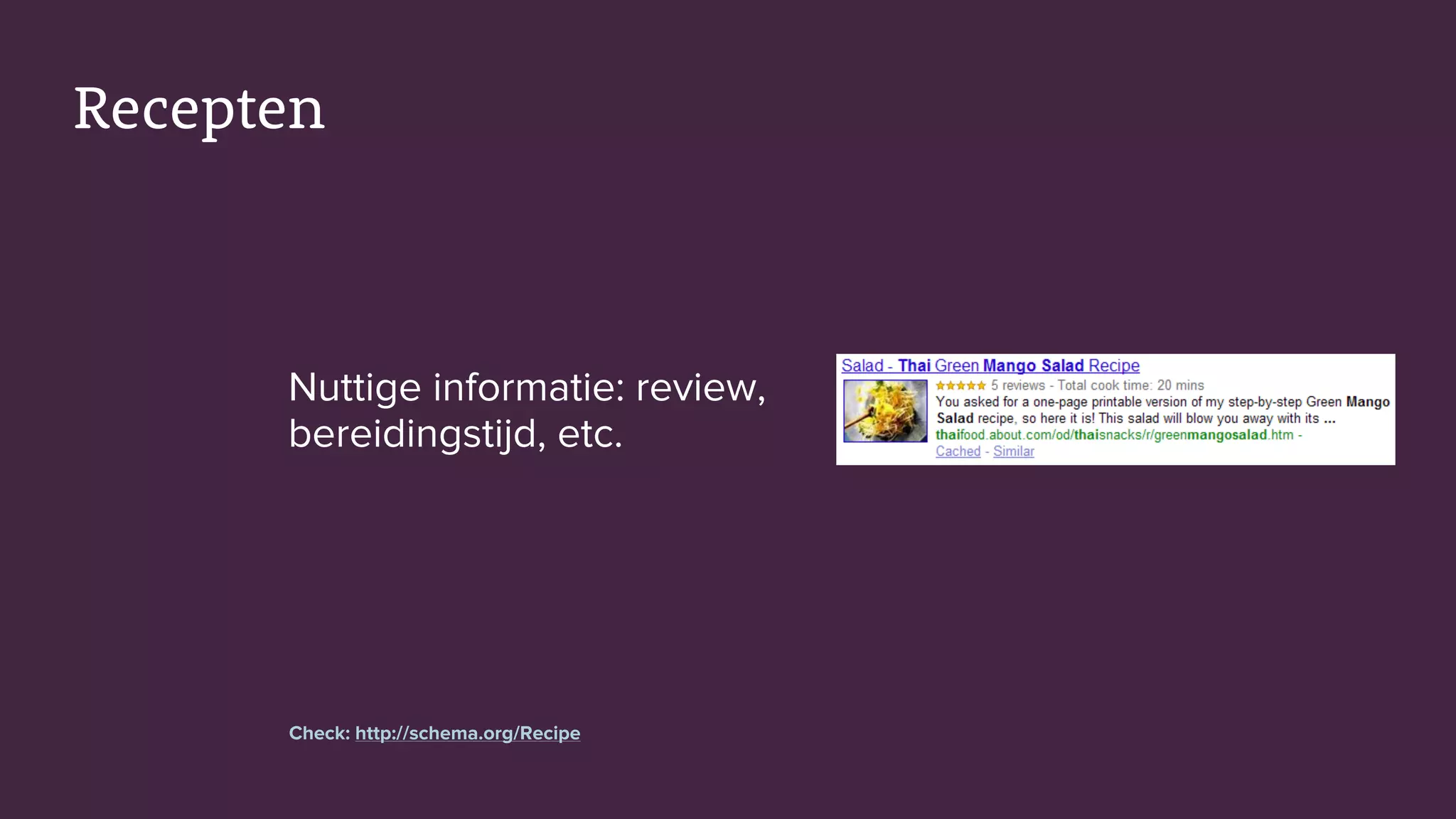Image resolution: width=1456 pixels, height=819 pixels.
Task: Open the schema.org/Recipe link
Action: (467, 733)
